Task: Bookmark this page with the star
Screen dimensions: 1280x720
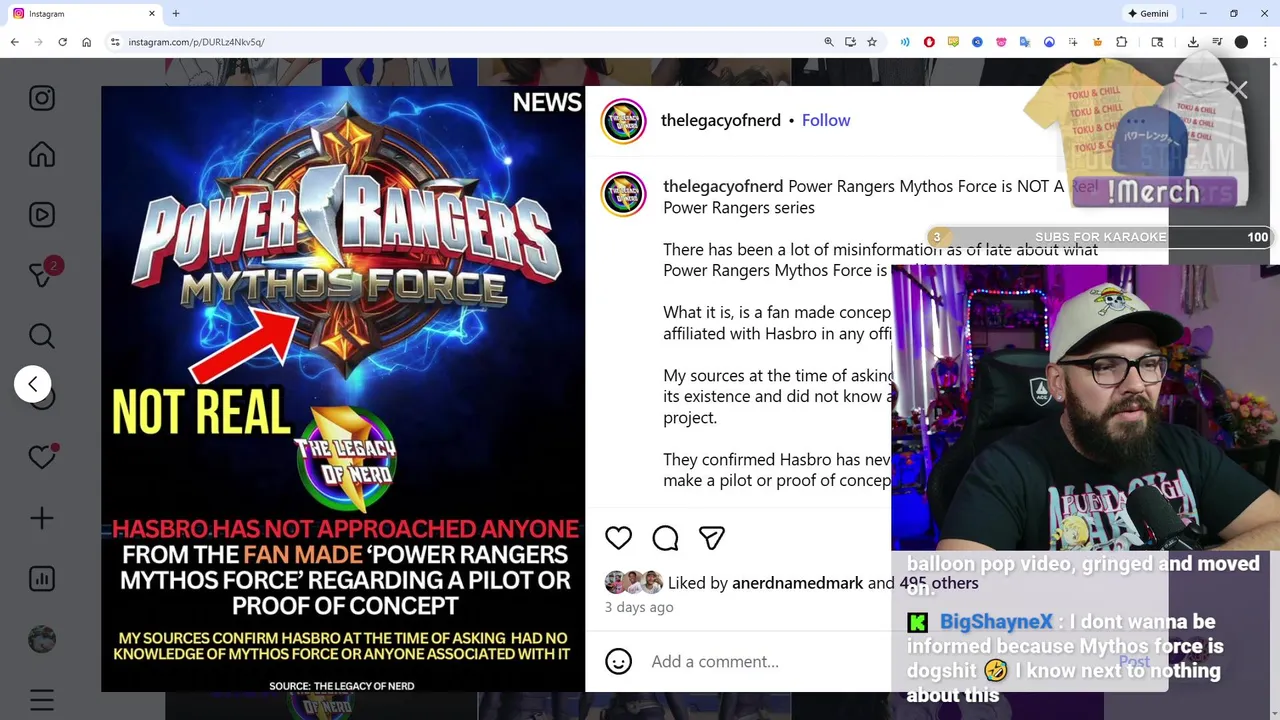Action: click(872, 42)
